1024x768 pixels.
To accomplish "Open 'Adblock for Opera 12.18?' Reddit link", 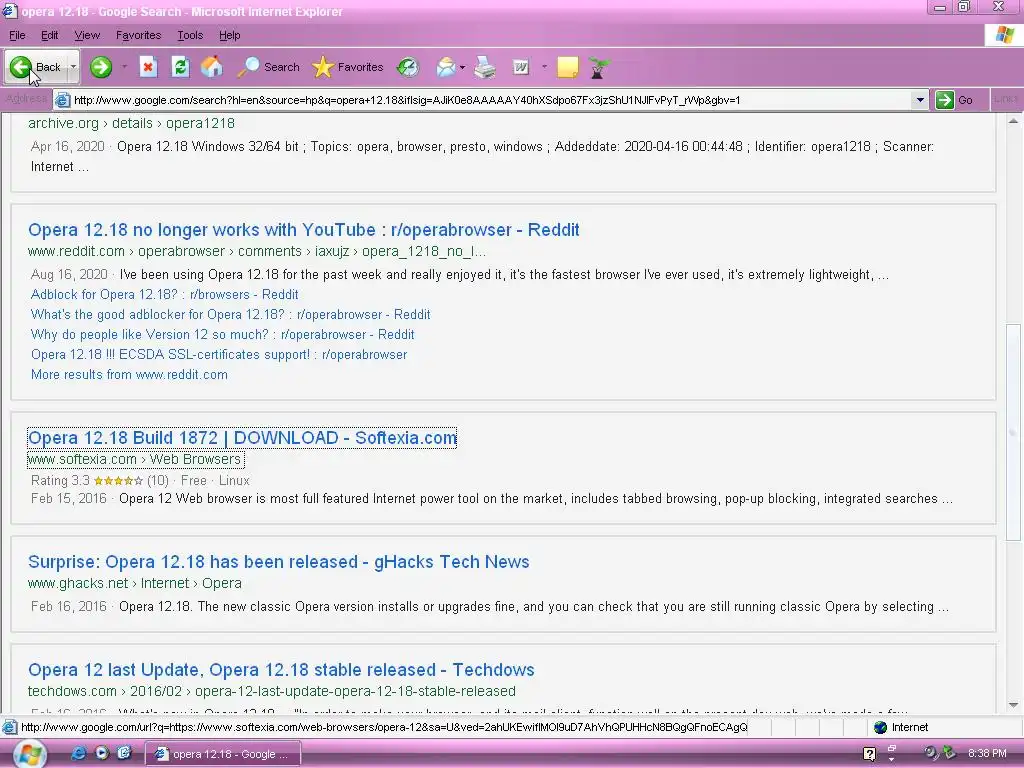I will (x=165, y=295).
